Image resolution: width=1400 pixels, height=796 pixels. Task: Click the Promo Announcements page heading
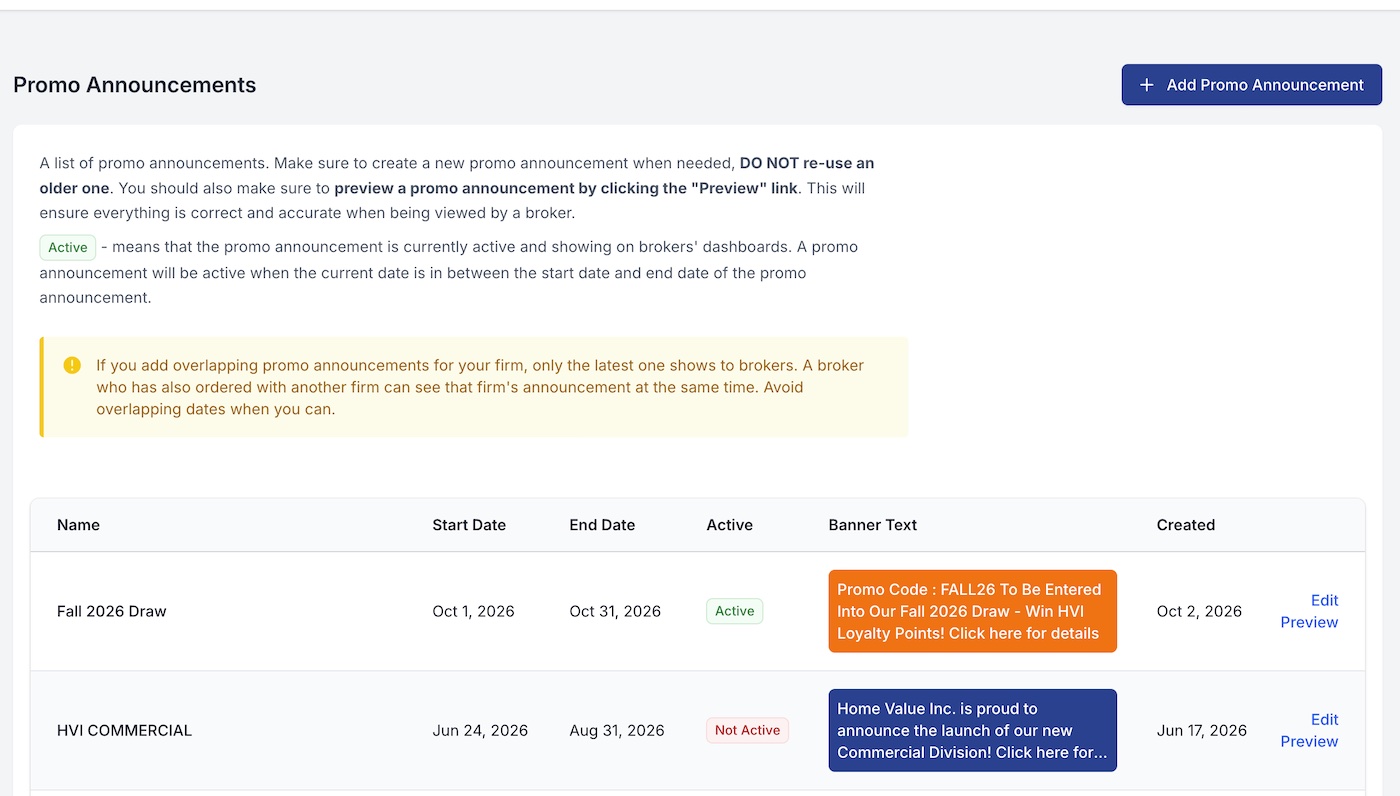click(x=135, y=85)
